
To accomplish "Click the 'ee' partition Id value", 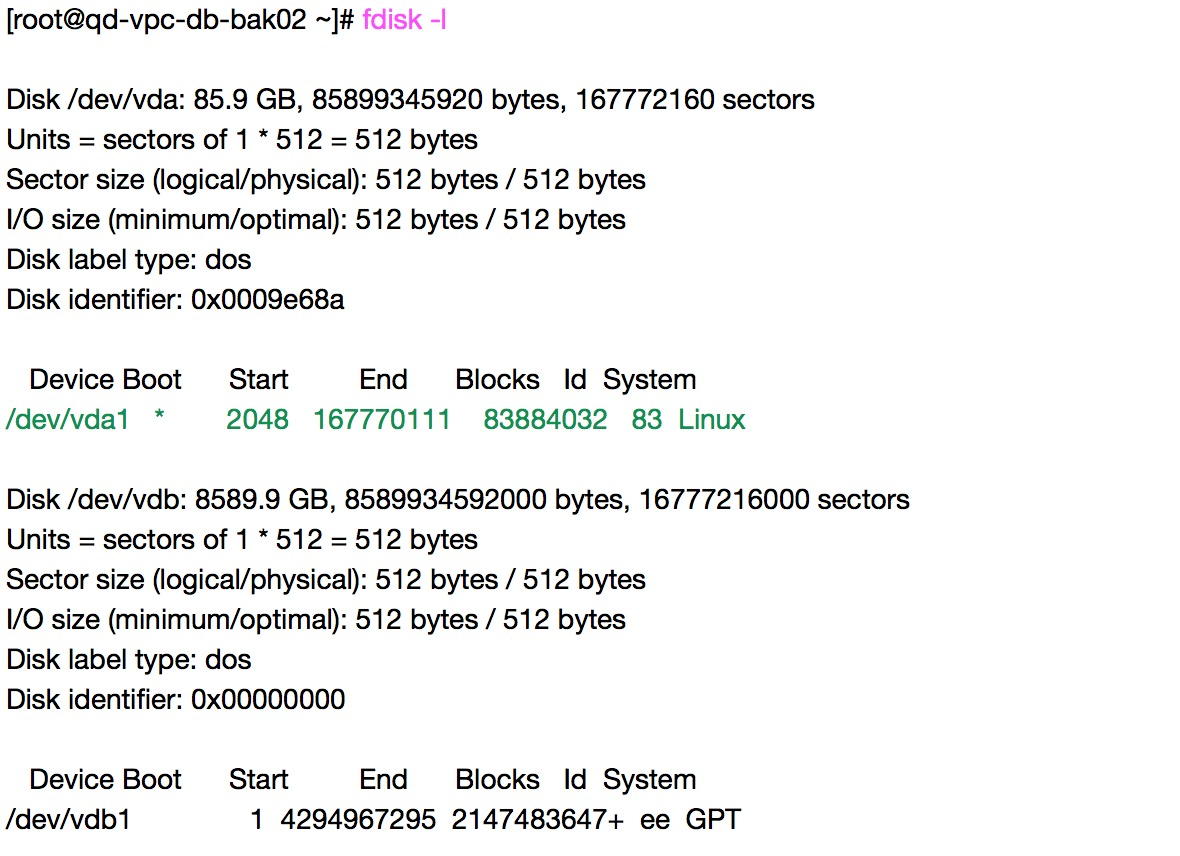I will [x=655, y=820].
